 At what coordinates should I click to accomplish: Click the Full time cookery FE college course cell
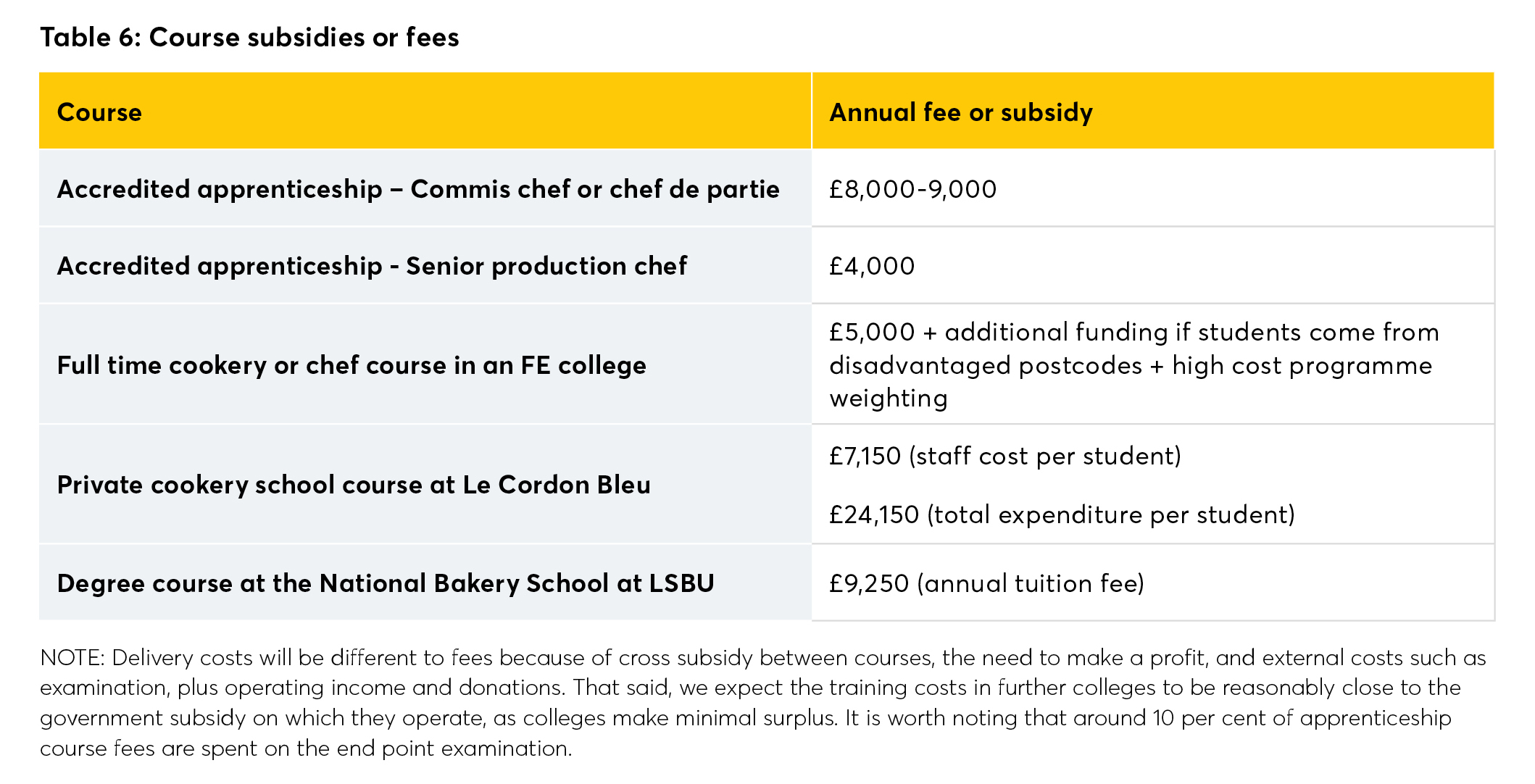coord(351,365)
